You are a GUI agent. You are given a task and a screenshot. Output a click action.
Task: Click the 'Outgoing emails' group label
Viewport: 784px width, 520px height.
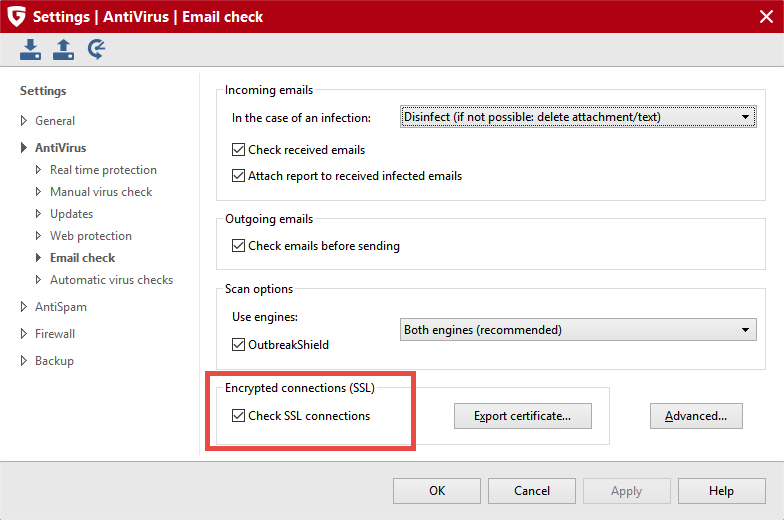269,218
